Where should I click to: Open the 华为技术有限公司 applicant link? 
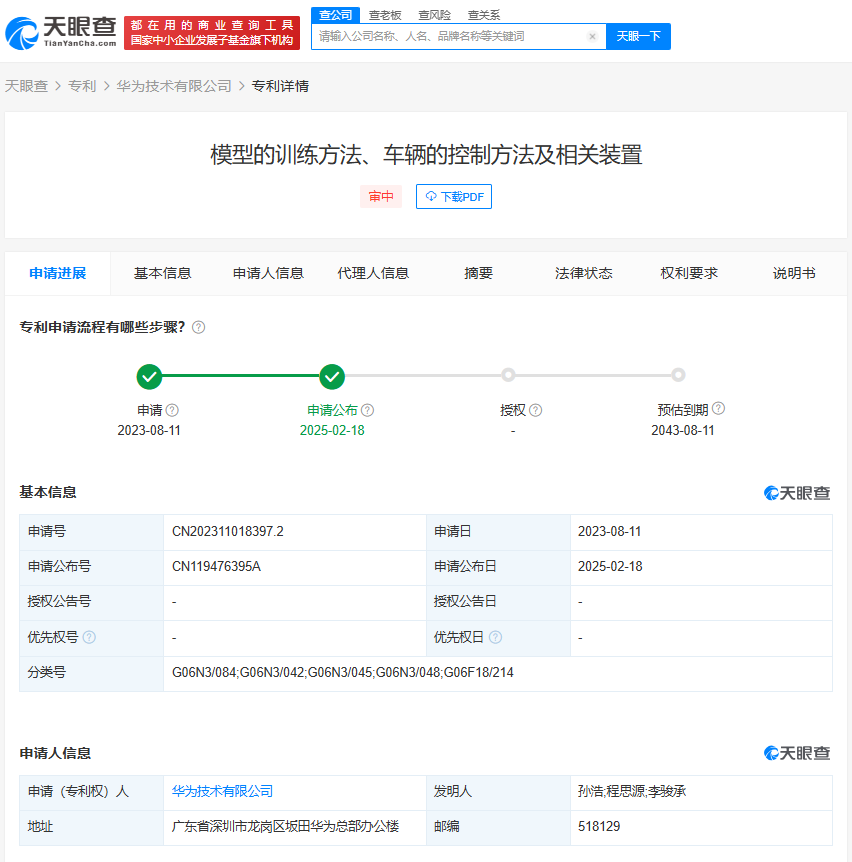coord(223,791)
